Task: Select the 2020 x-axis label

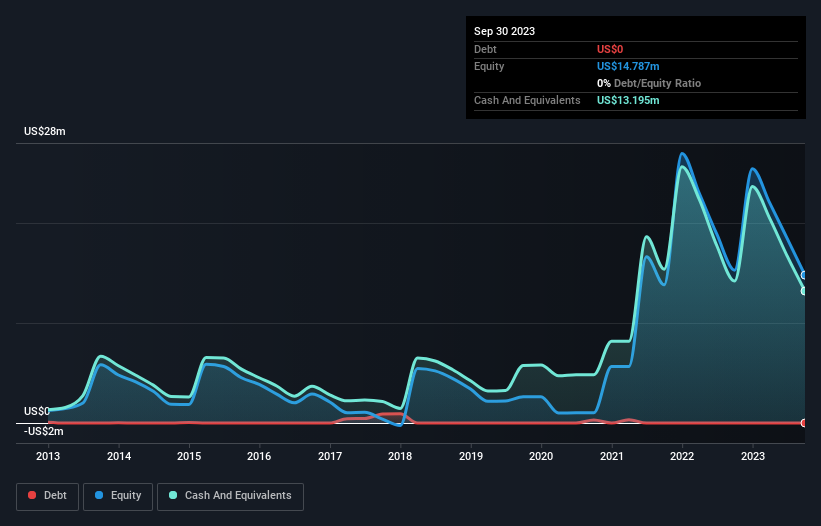Action: 541,456
